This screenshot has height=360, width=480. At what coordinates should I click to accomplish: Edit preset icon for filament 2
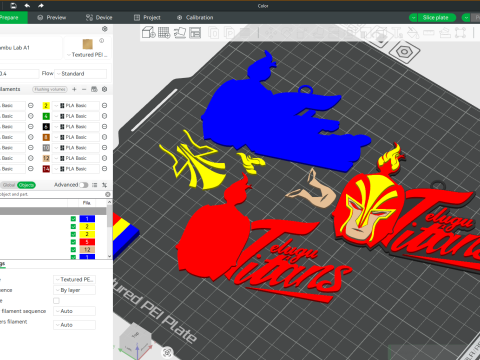[x=104, y=106]
